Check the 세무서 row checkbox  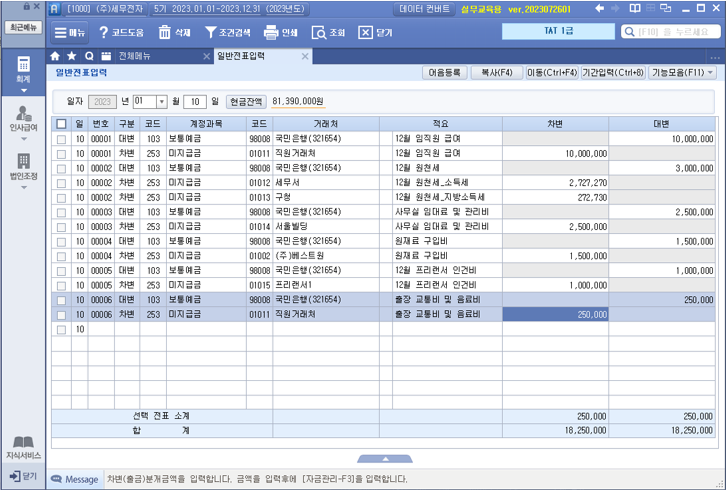[61, 183]
